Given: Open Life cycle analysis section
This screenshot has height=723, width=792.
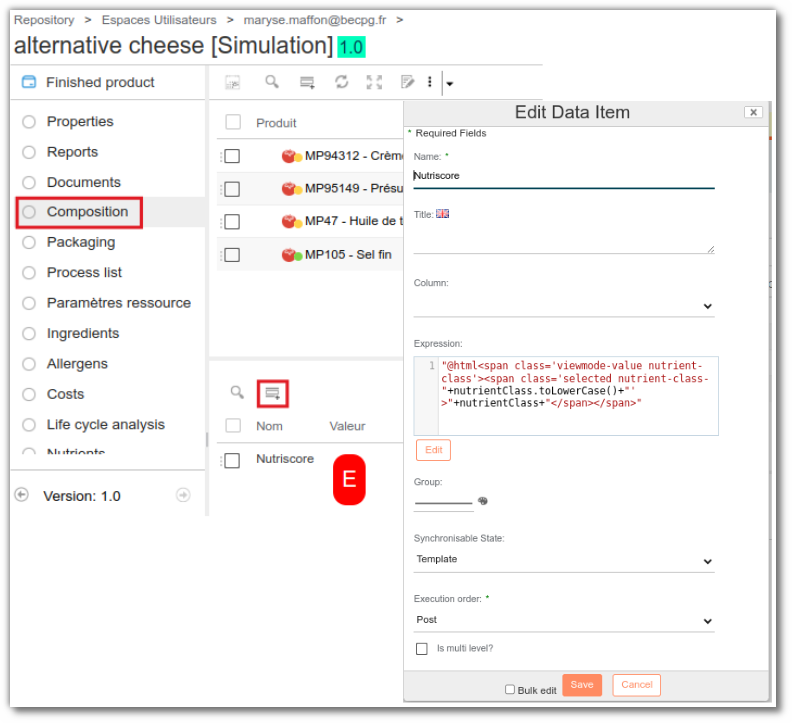Looking at the screenshot, I should [x=106, y=424].
